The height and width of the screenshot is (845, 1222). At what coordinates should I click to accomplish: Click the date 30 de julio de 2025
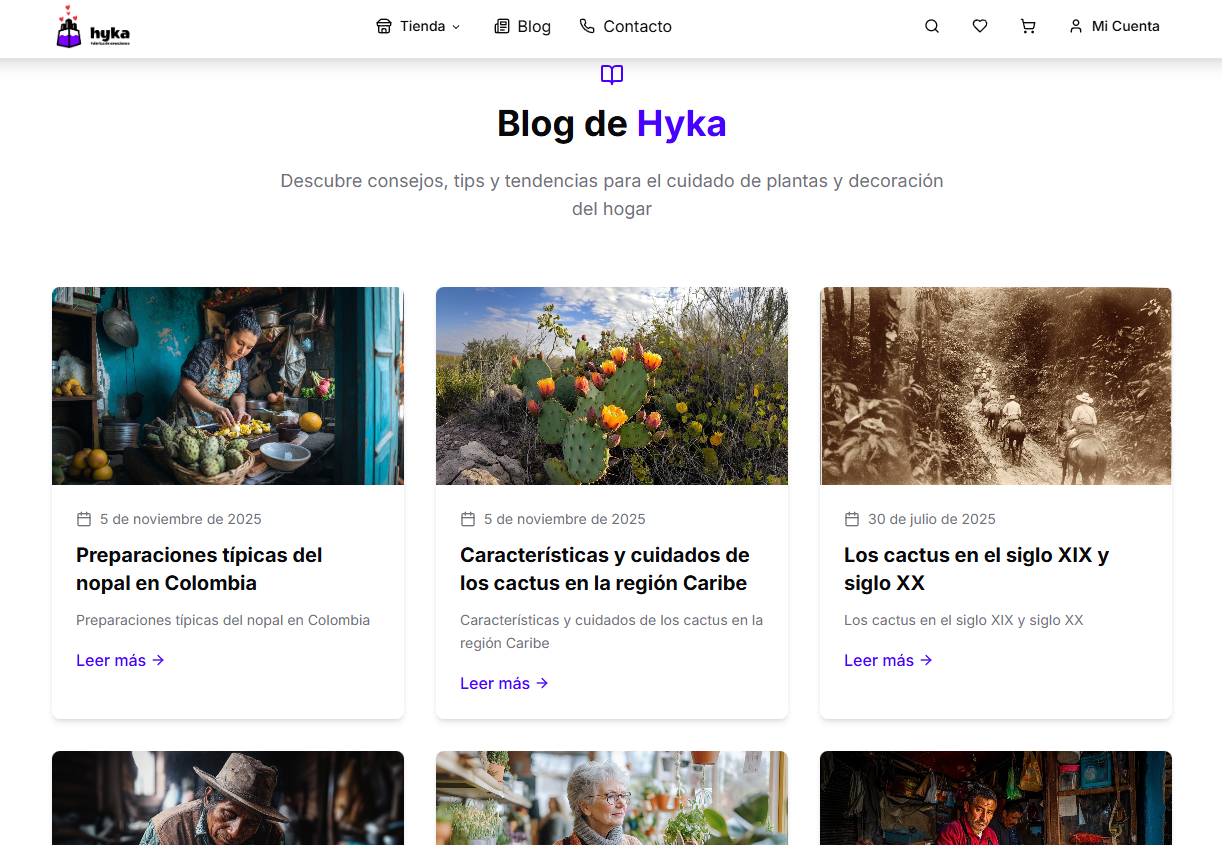coord(932,519)
